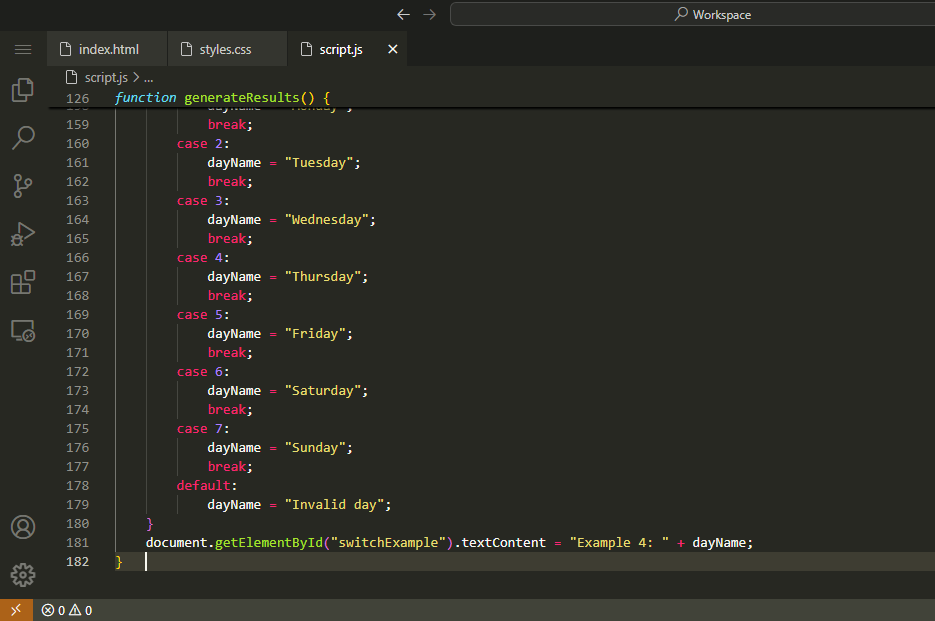Viewport: 935px width, 621px height.
Task: Select script.js in the breadcrumb
Action: click(x=105, y=77)
